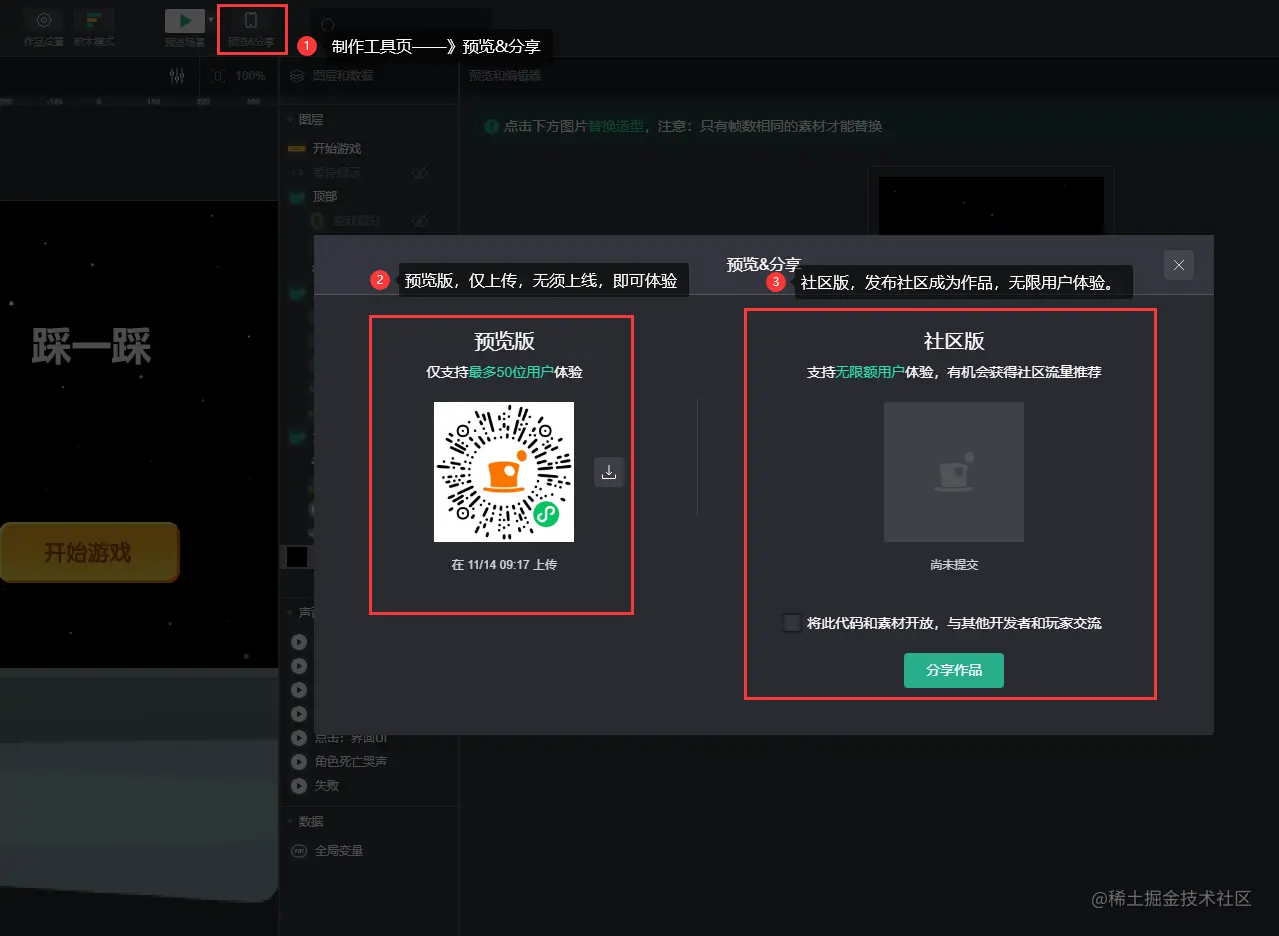The height and width of the screenshot is (936, 1279).
Task: Enable open code and assets checkbox
Action: 792,623
